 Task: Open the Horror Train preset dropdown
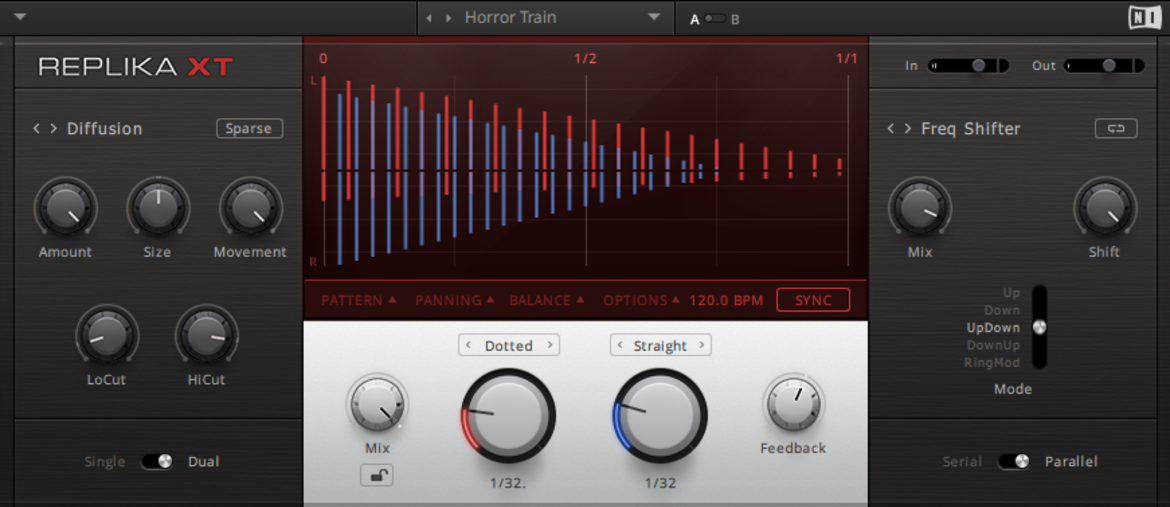pos(654,17)
